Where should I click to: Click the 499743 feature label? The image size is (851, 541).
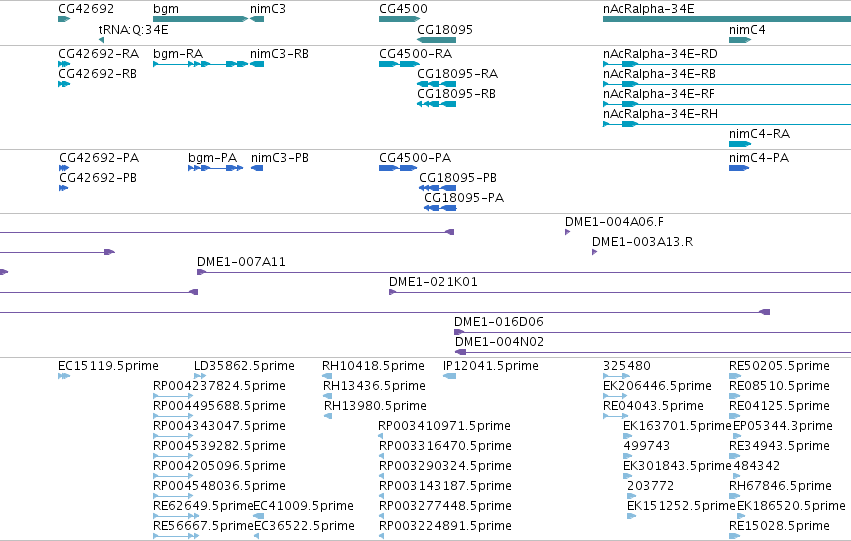click(646, 446)
